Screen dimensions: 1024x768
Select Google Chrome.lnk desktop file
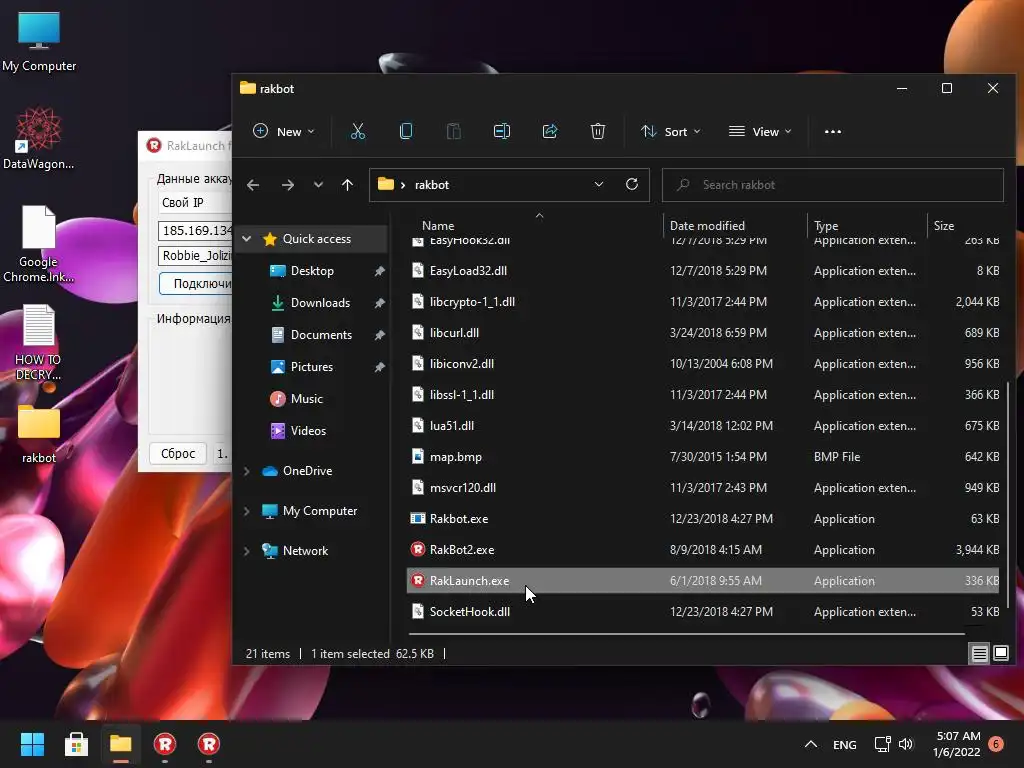pos(39,244)
